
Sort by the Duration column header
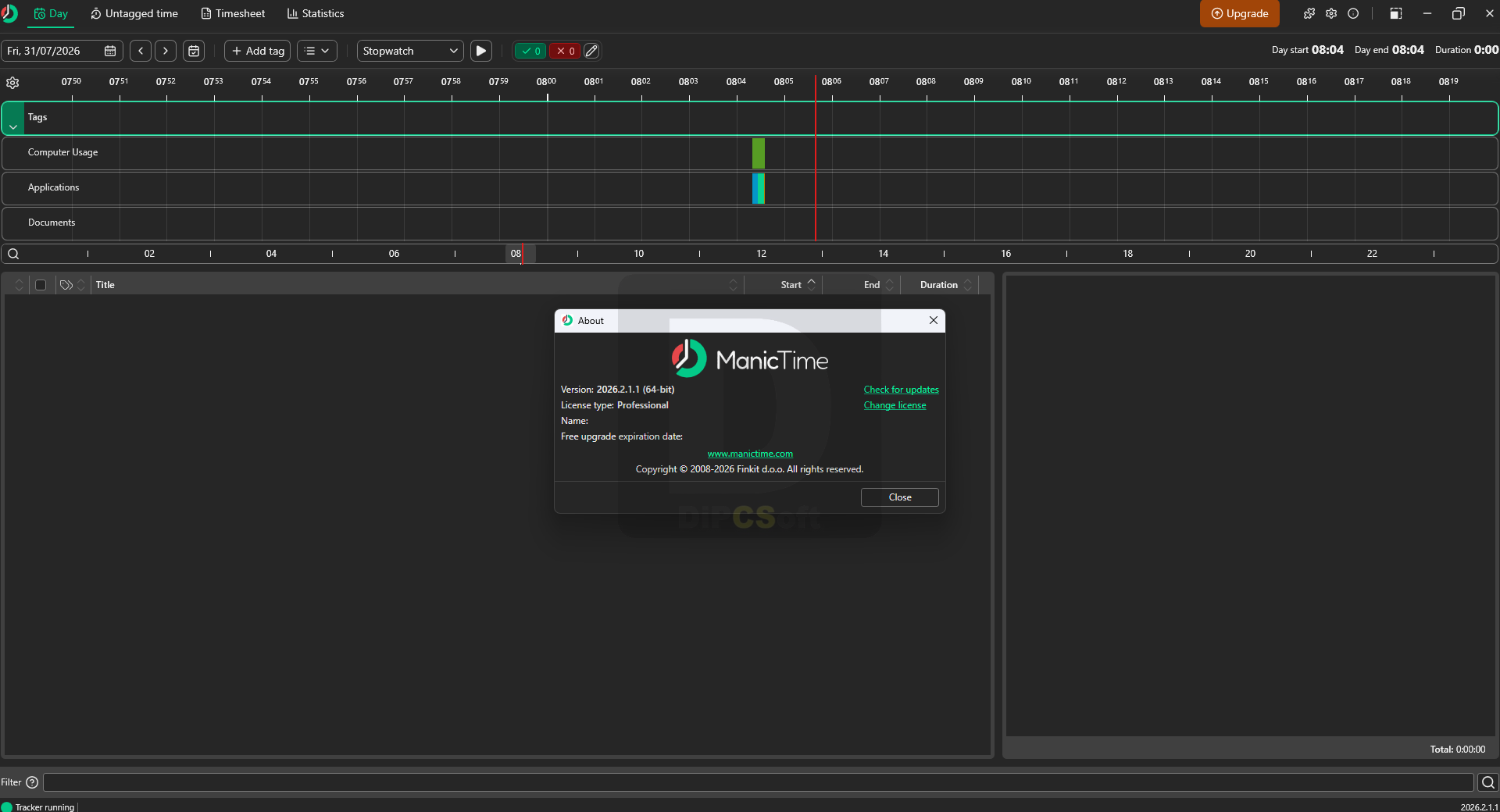coord(939,285)
